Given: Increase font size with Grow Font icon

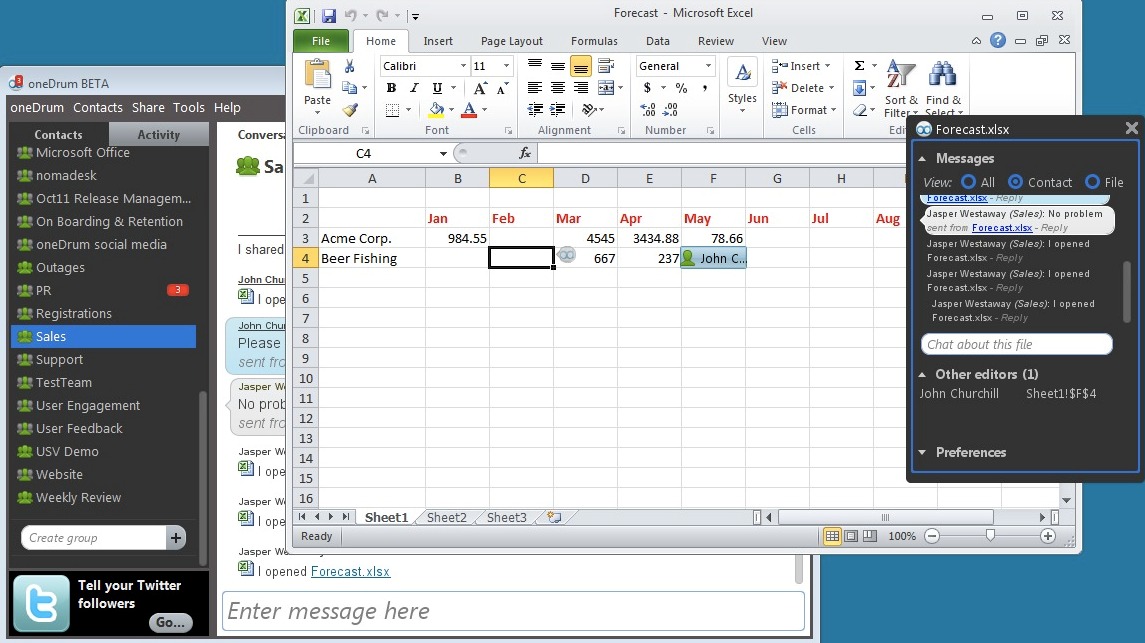Looking at the screenshot, I should [x=480, y=88].
